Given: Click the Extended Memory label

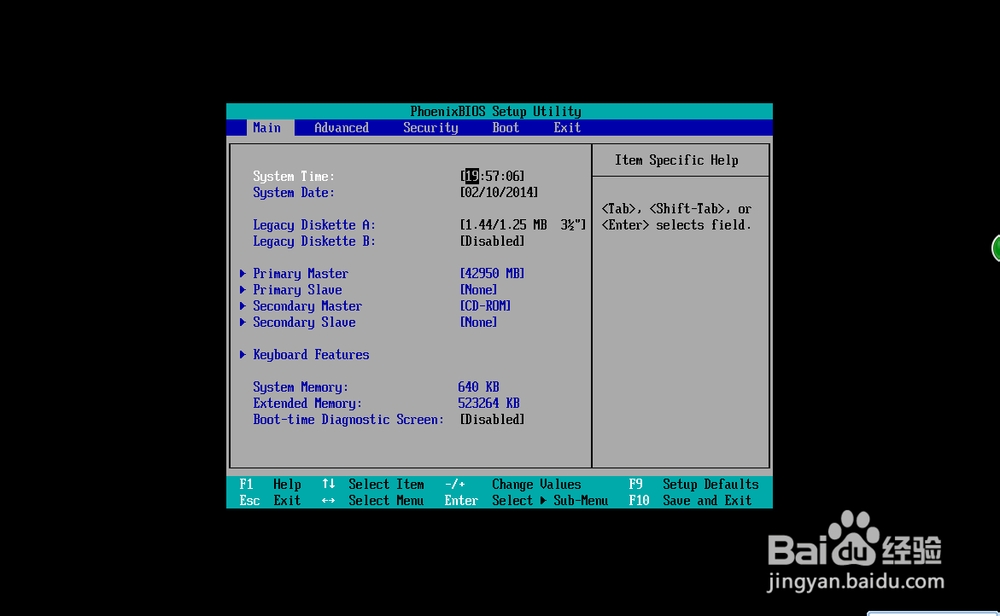Looking at the screenshot, I should [307, 403].
